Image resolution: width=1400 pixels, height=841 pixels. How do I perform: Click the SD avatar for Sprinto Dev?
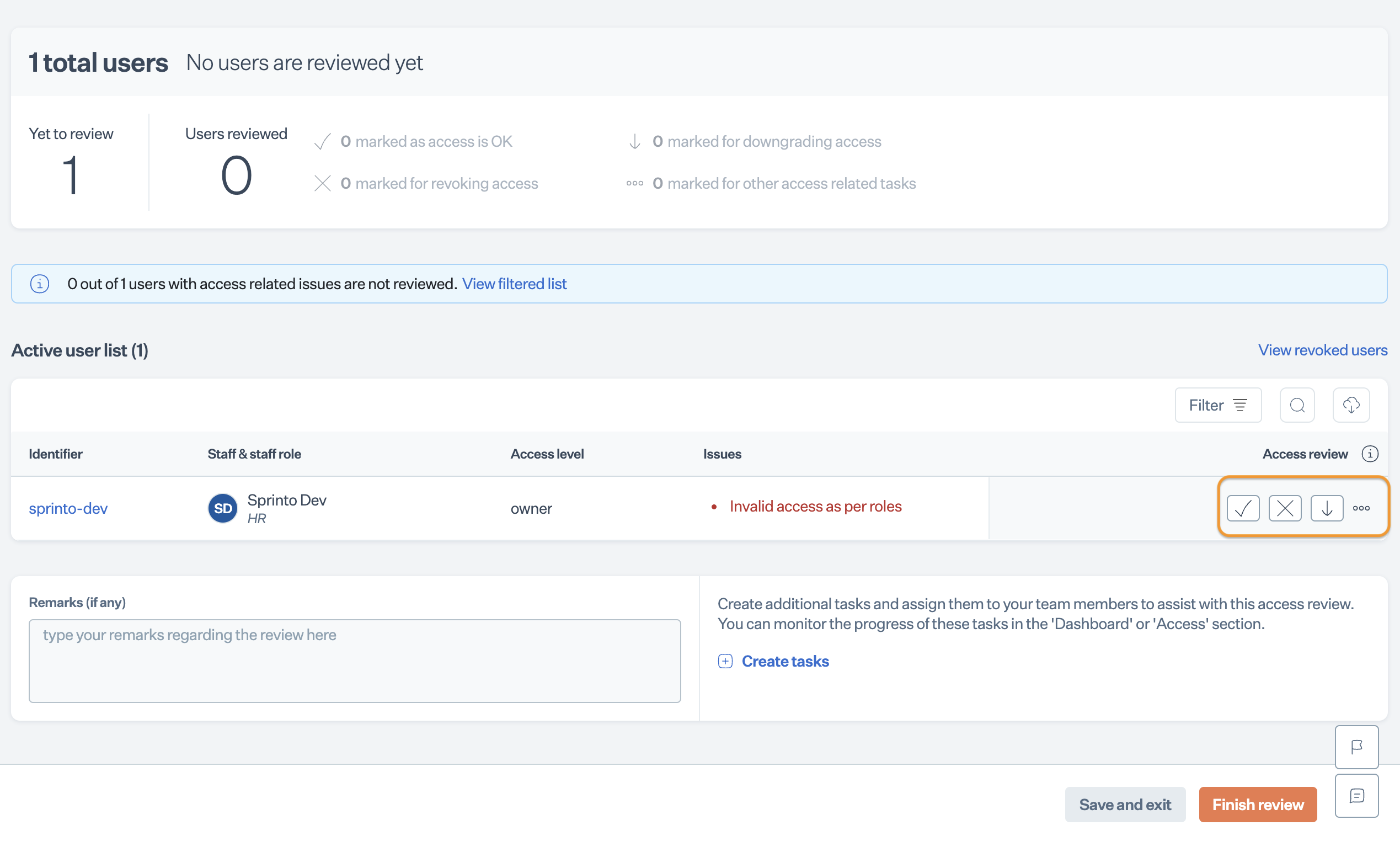[x=222, y=508]
